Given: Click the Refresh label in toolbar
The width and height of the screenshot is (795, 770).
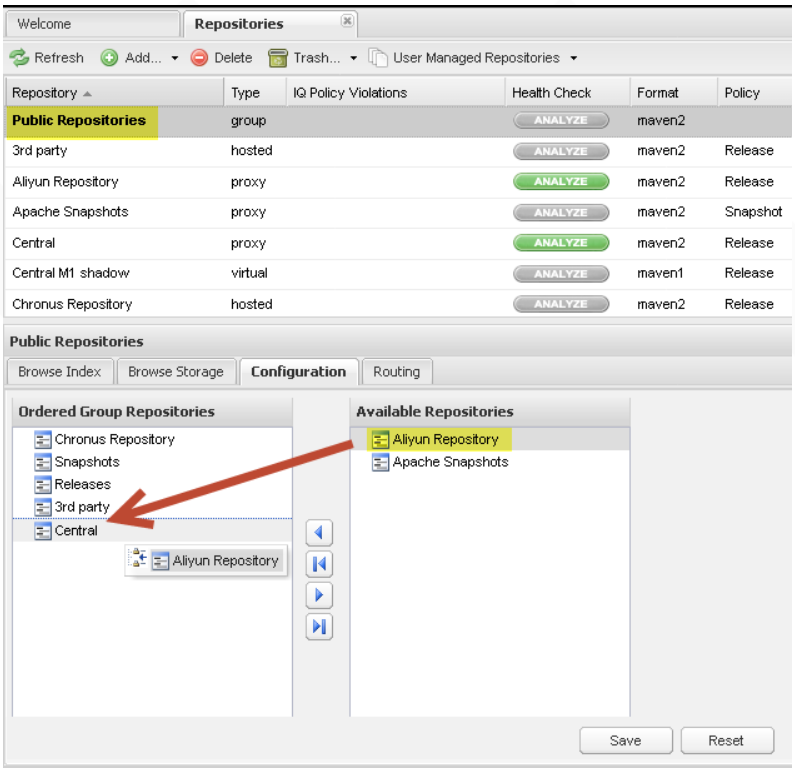Looking at the screenshot, I should point(59,58).
